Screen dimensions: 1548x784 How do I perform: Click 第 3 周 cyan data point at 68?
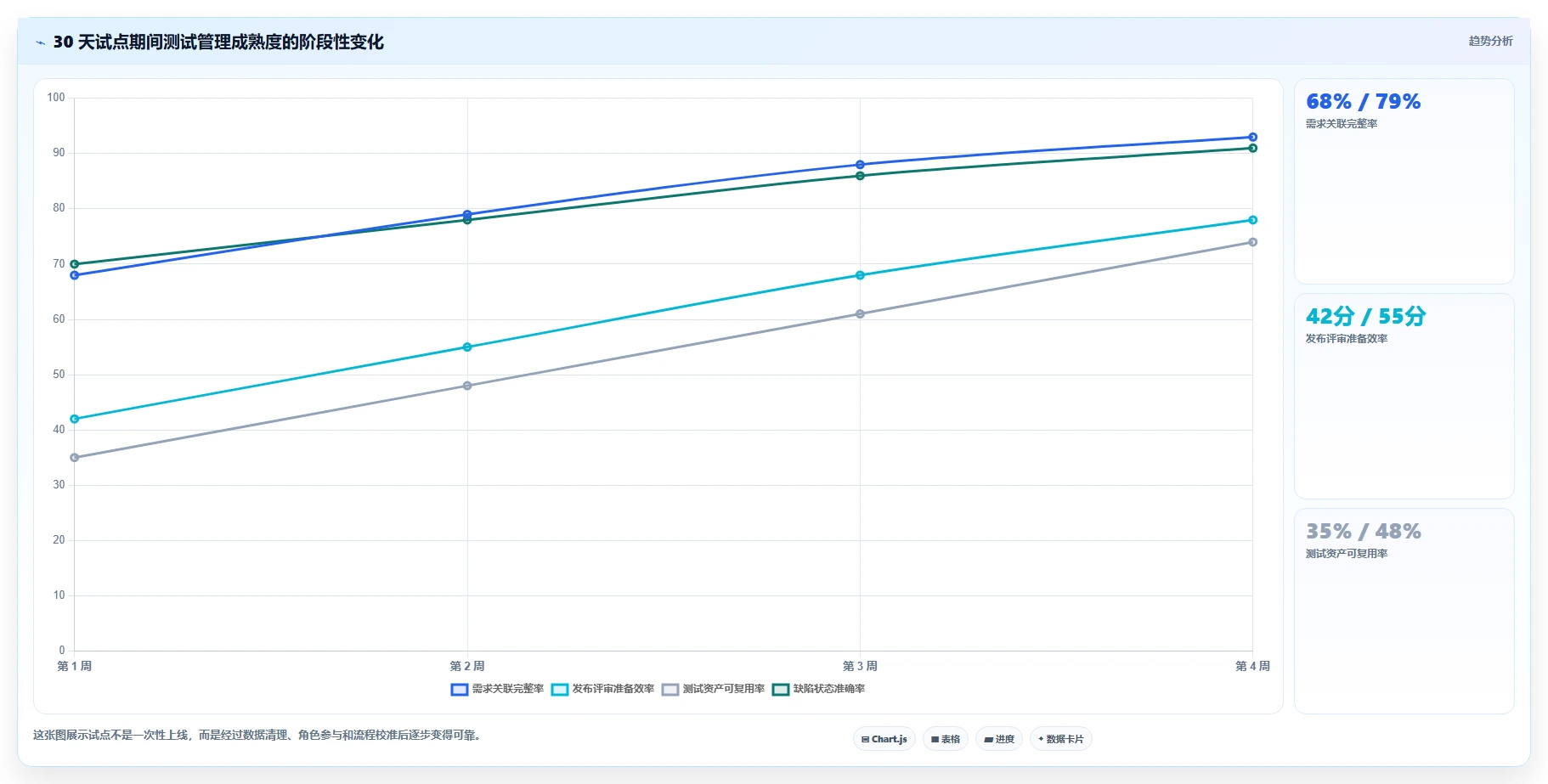tap(860, 275)
